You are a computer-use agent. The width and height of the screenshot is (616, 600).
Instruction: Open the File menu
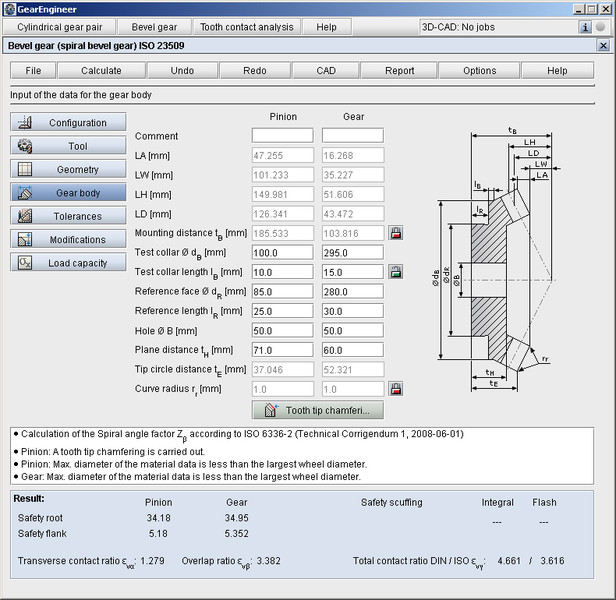(x=33, y=71)
